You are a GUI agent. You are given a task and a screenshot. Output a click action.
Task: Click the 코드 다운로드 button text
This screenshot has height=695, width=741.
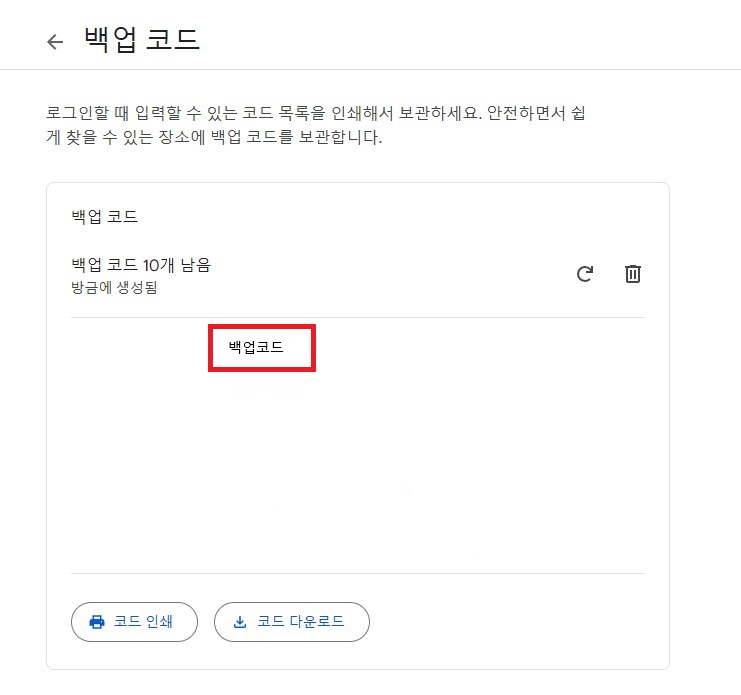point(301,621)
